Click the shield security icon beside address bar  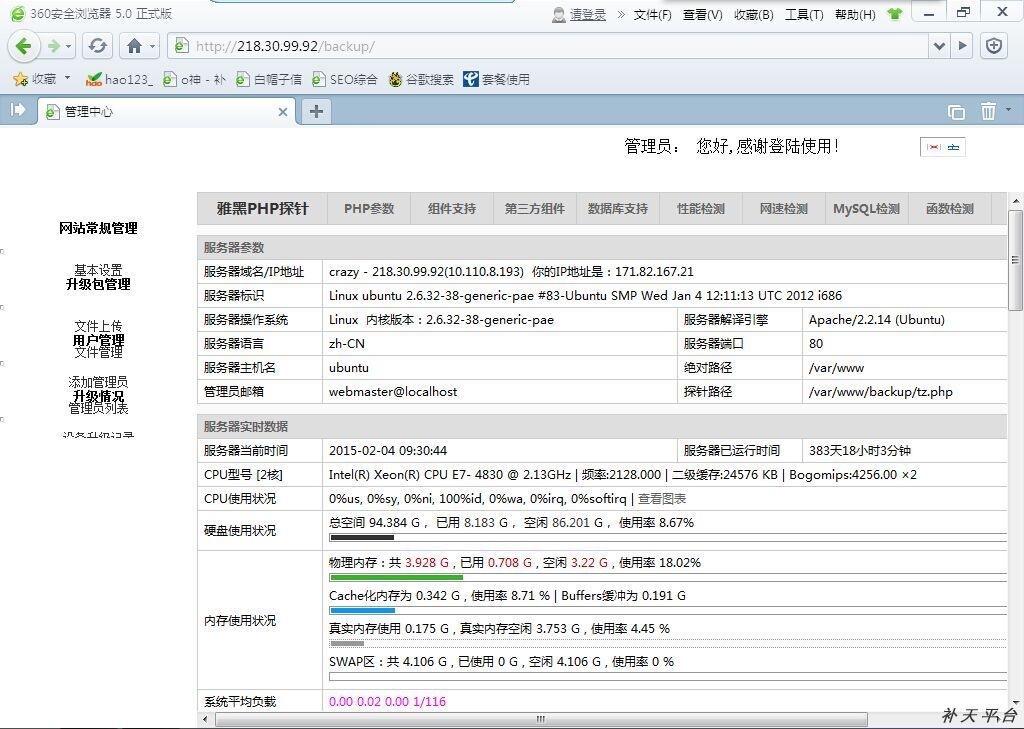point(994,46)
